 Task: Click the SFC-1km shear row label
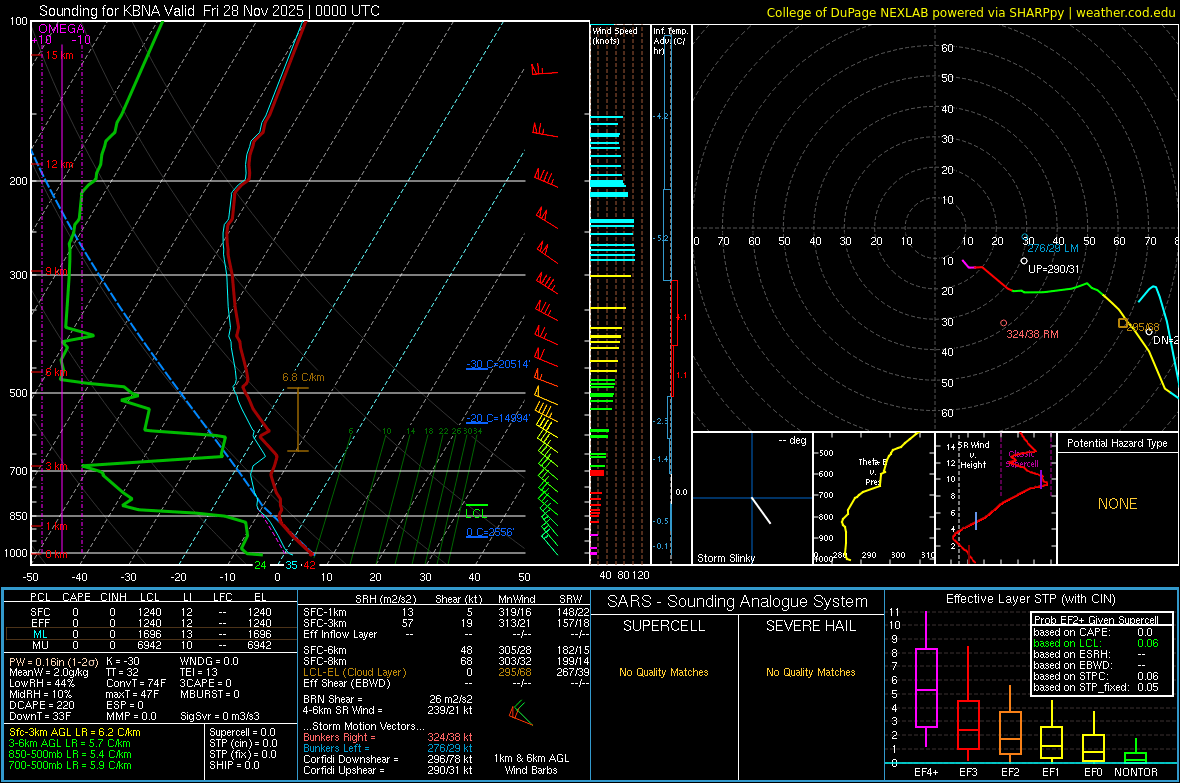tap(325, 612)
